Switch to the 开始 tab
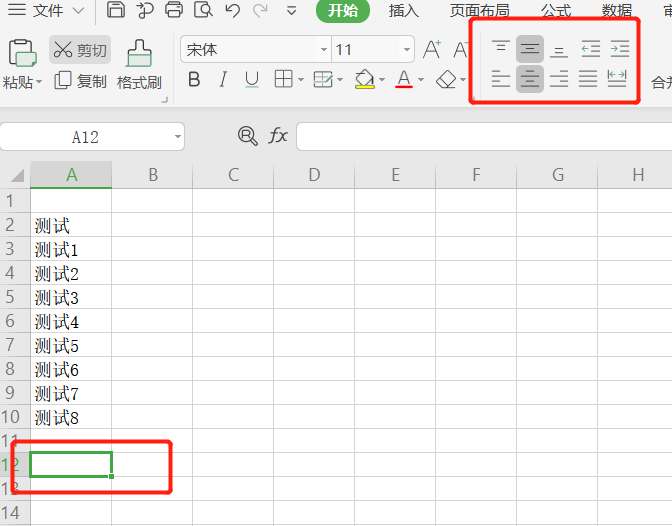 pyautogui.click(x=342, y=10)
